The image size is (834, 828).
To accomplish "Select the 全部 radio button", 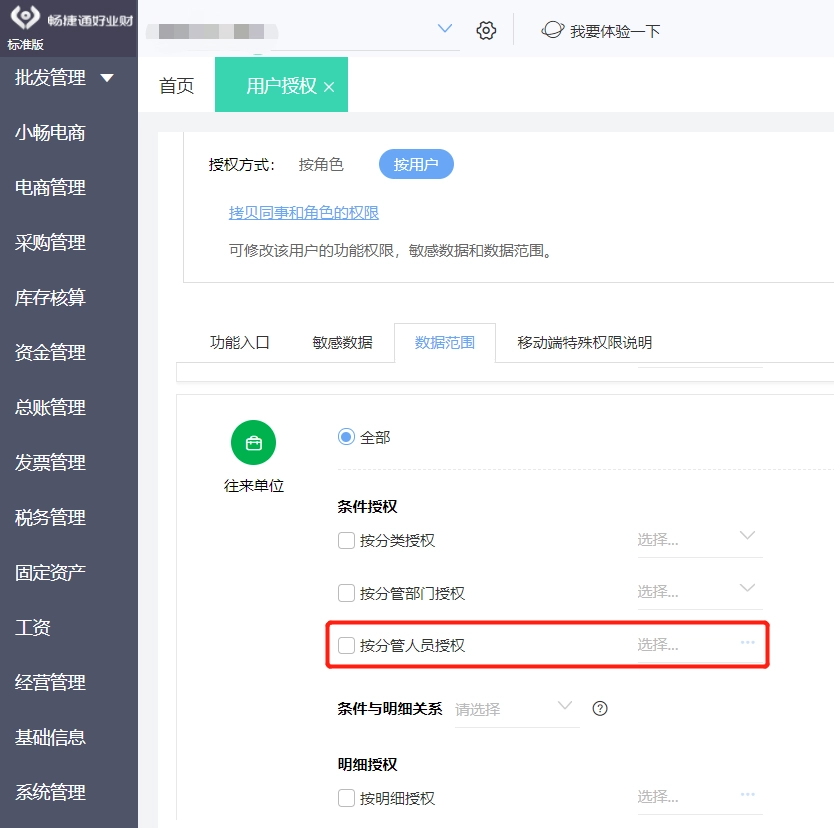I will pyautogui.click(x=346, y=437).
